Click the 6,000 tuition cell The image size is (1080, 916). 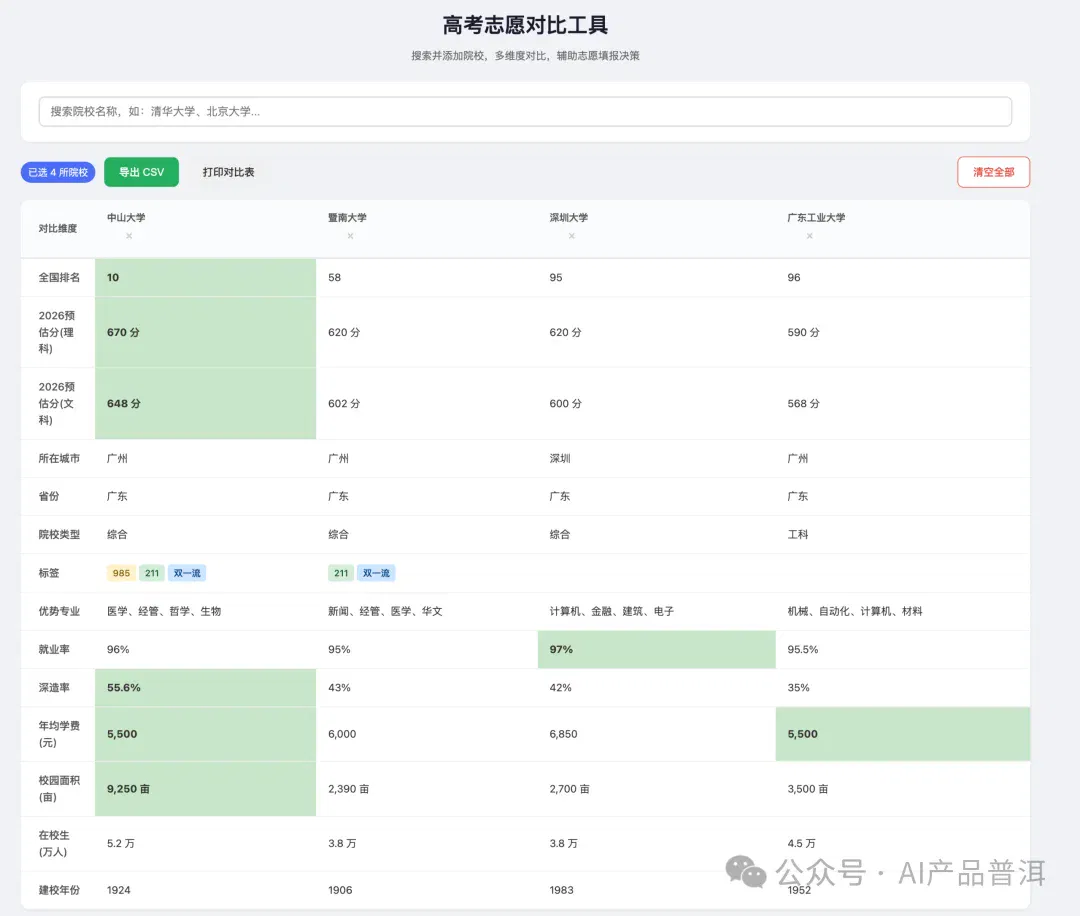[x=426, y=734]
